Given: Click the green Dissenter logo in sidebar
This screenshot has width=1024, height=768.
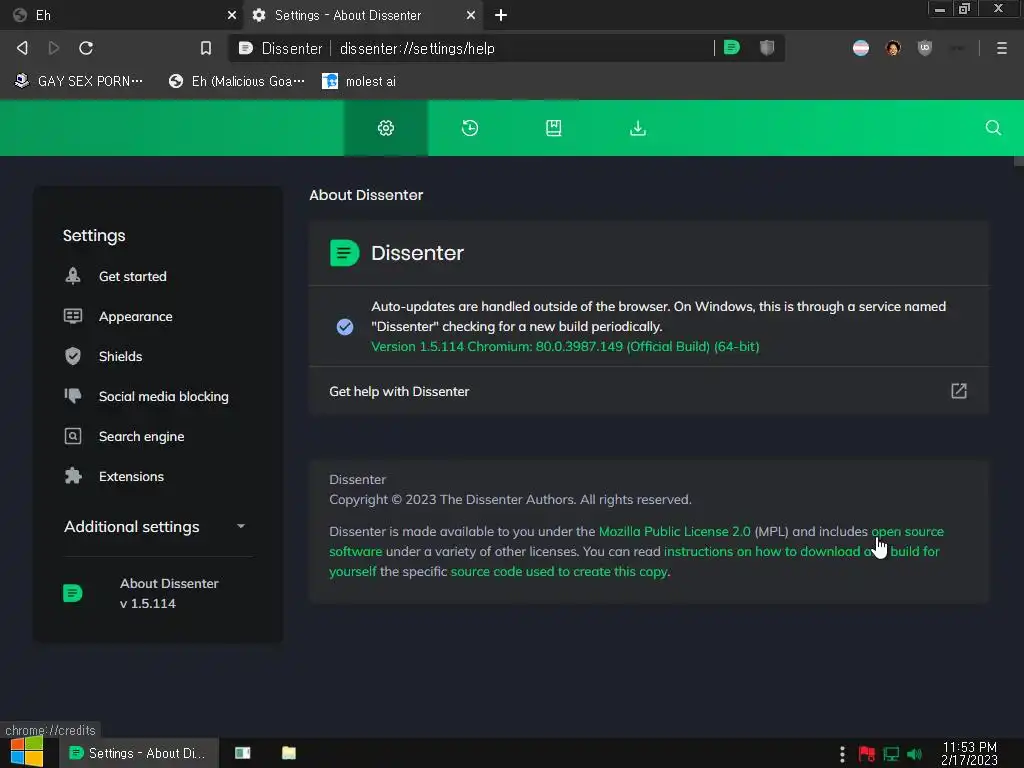Looking at the screenshot, I should pos(72,593).
